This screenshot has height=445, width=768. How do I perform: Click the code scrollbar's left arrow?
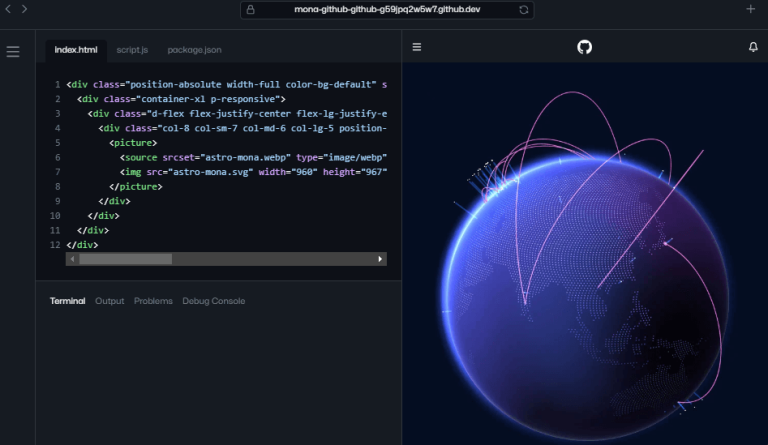click(72, 259)
